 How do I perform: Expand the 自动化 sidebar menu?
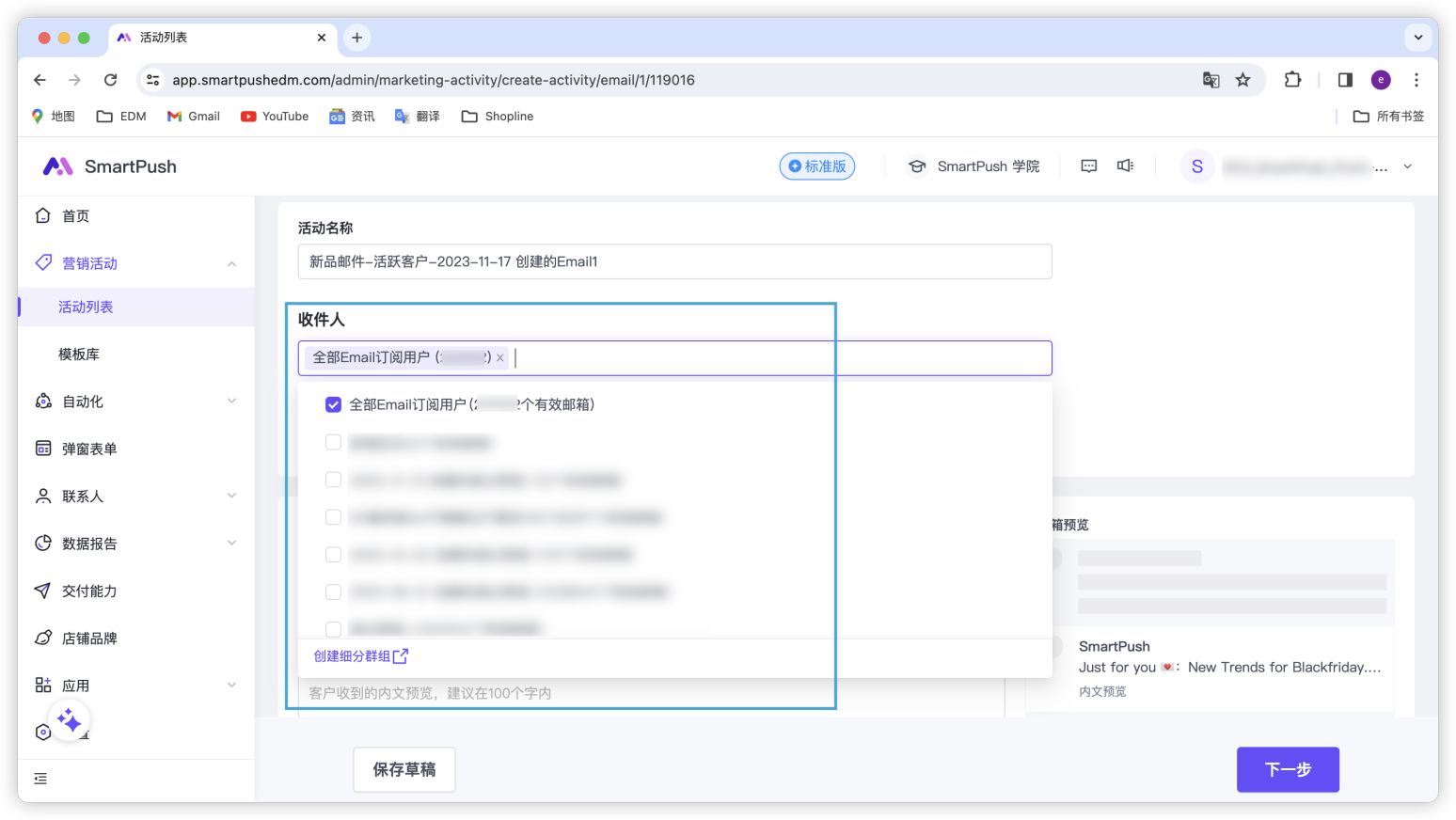[x=135, y=402]
